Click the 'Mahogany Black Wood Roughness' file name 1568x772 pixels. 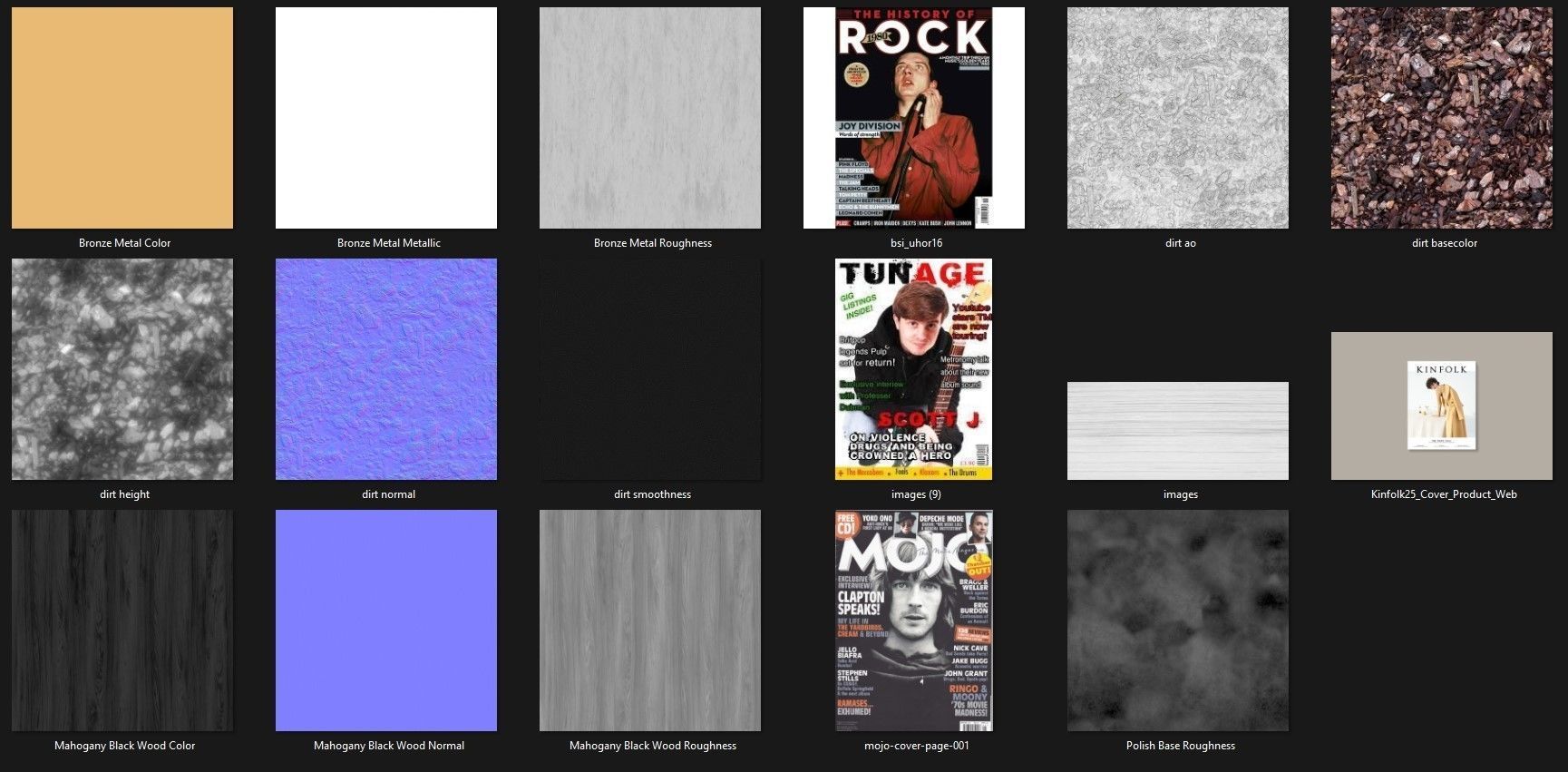coord(653,746)
